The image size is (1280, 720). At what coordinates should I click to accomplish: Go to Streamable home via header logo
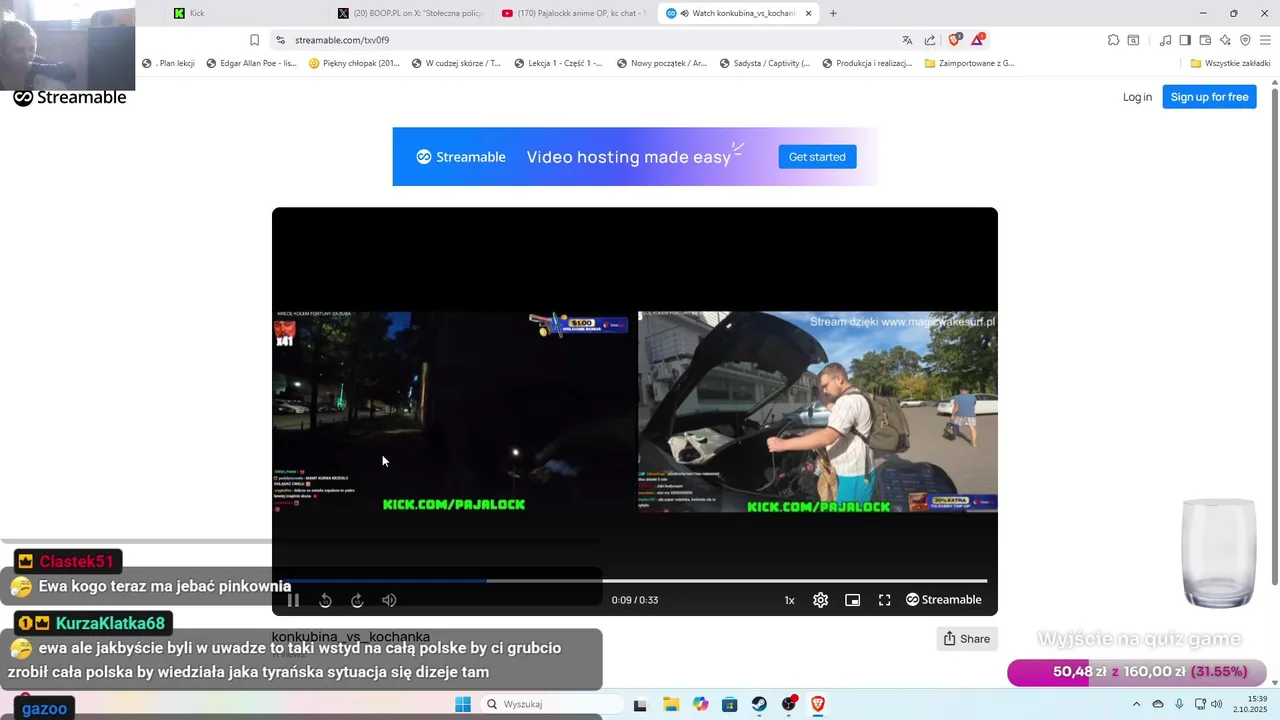70,98
